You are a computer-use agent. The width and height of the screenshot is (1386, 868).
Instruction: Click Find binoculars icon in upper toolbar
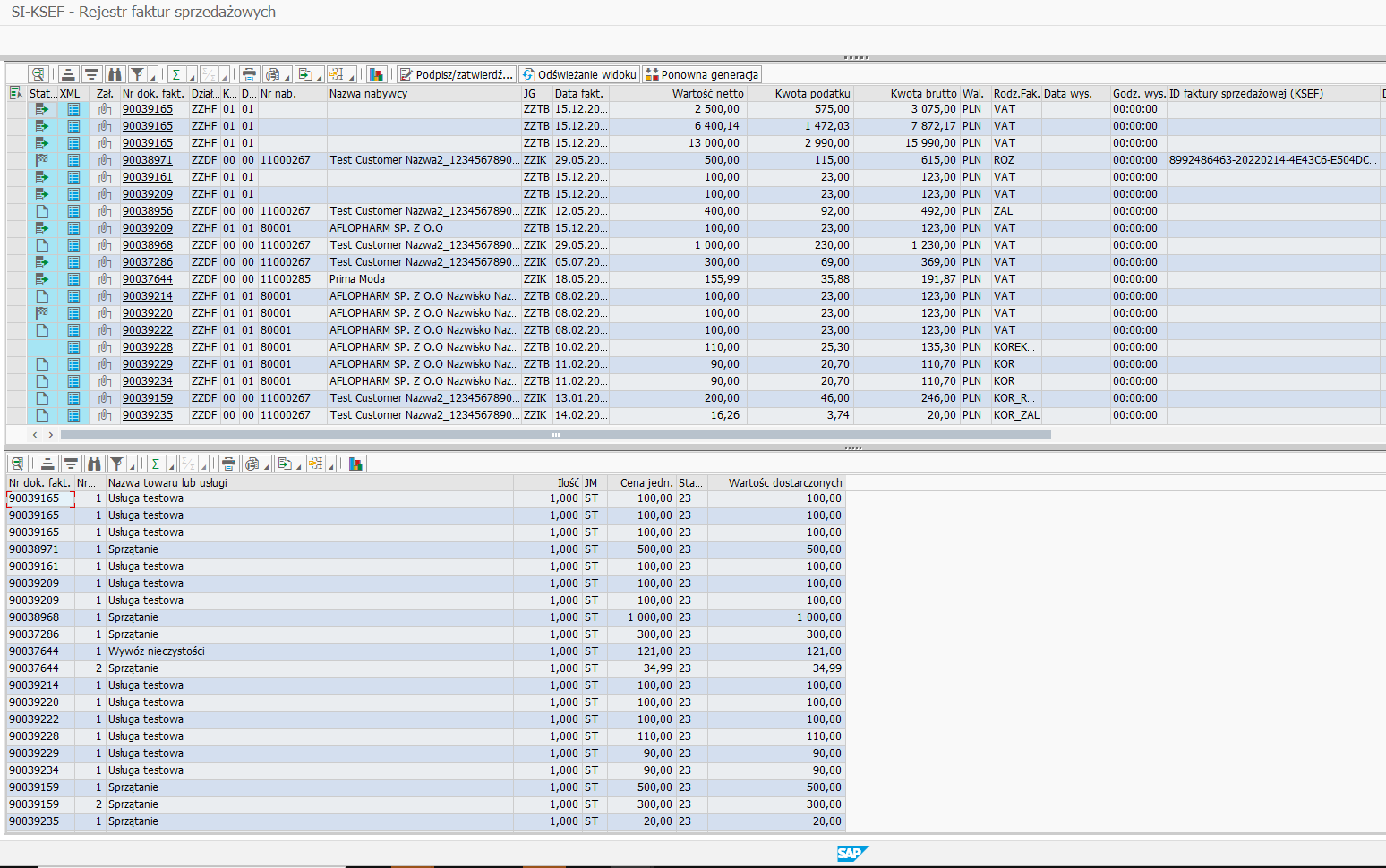pos(114,74)
